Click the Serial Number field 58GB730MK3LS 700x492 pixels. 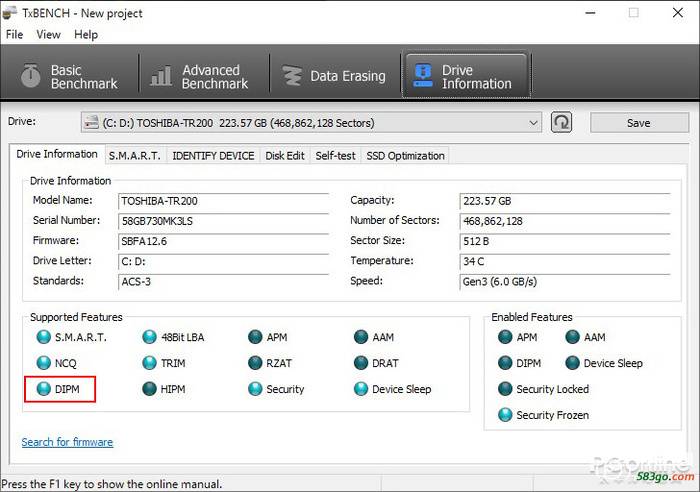[x=224, y=221]
